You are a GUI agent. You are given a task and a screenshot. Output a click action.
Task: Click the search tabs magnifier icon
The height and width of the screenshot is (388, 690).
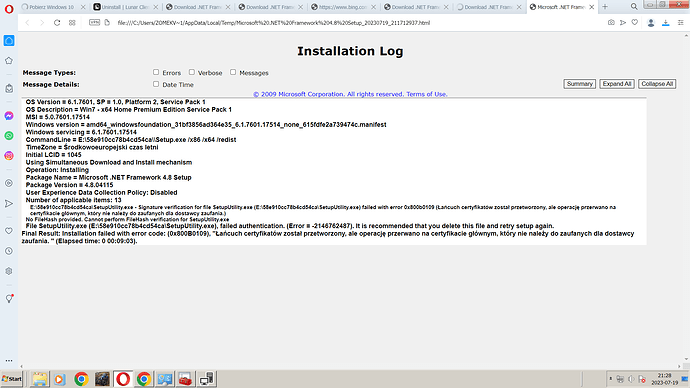coord(634,7)
